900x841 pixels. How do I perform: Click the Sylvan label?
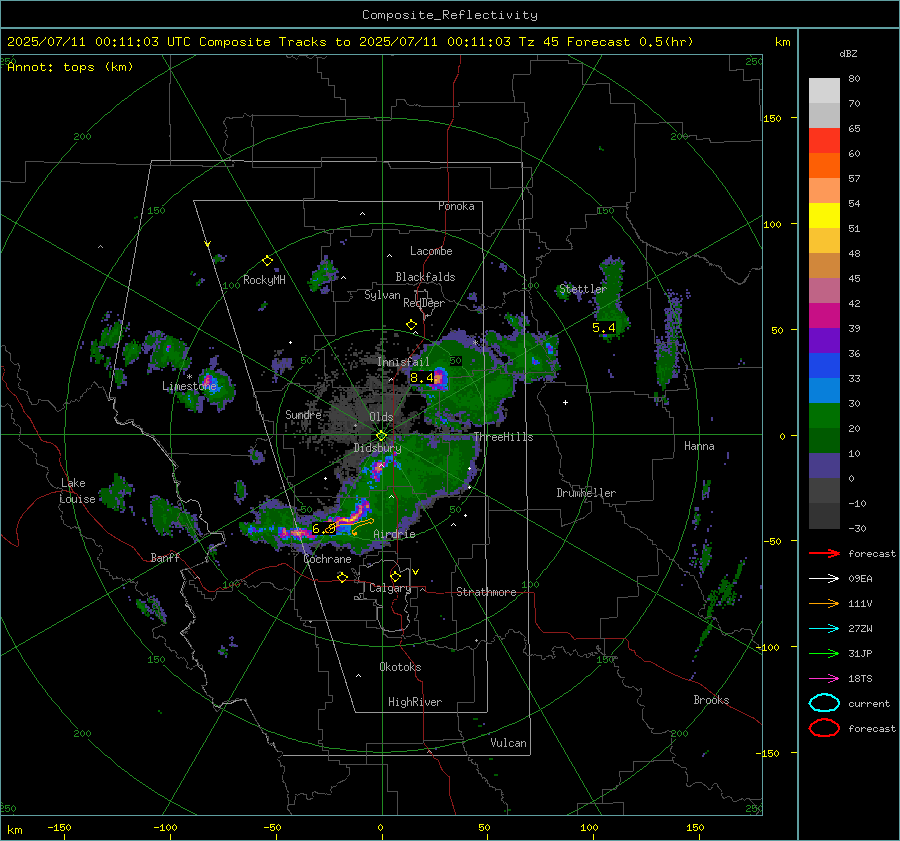point(382,295)
